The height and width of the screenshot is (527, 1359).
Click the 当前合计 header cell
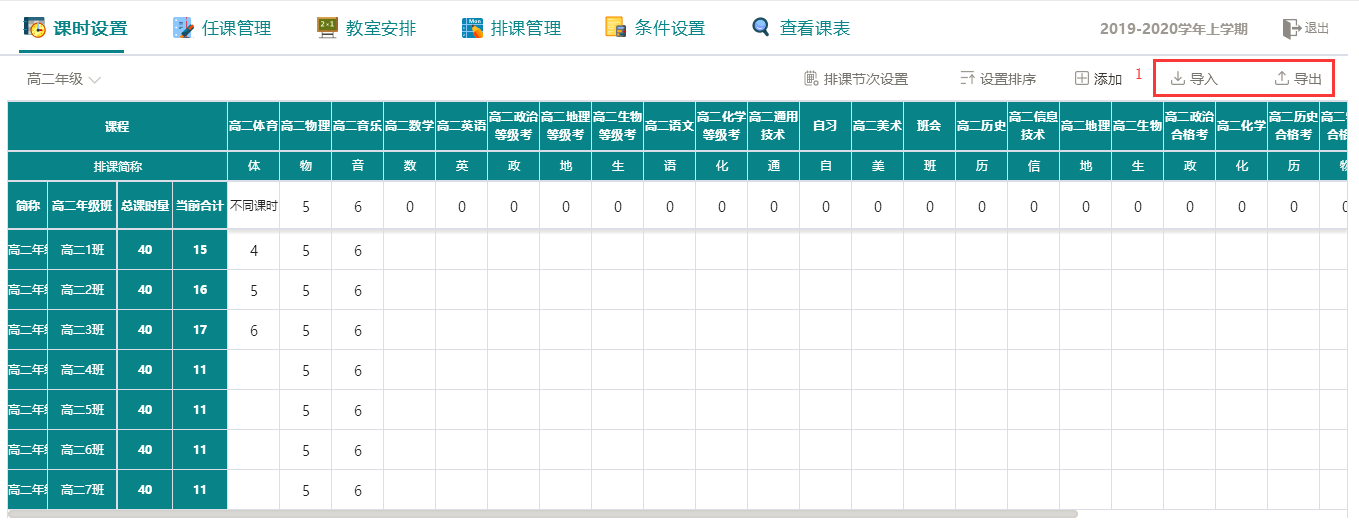(200, 206)
